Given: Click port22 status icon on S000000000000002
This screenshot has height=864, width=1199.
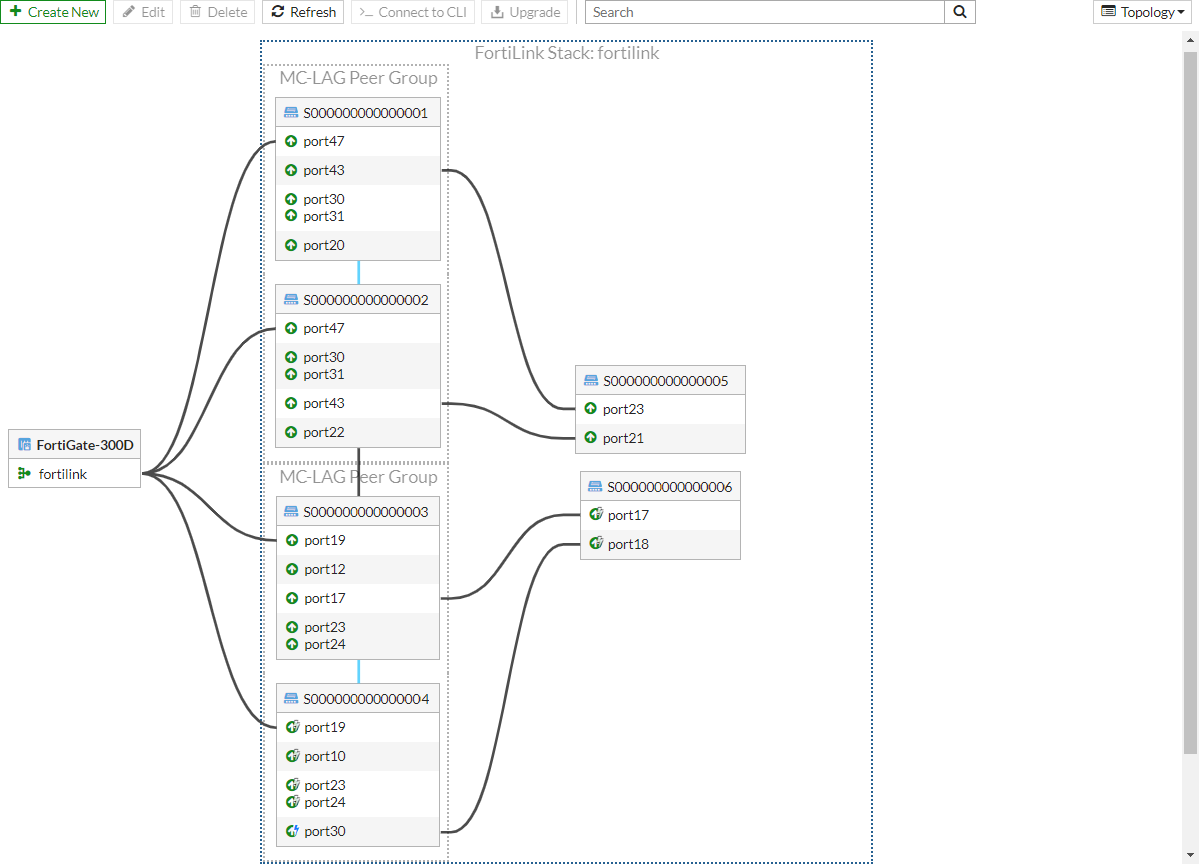Looking at the screenshot, I should pos(291,433).
